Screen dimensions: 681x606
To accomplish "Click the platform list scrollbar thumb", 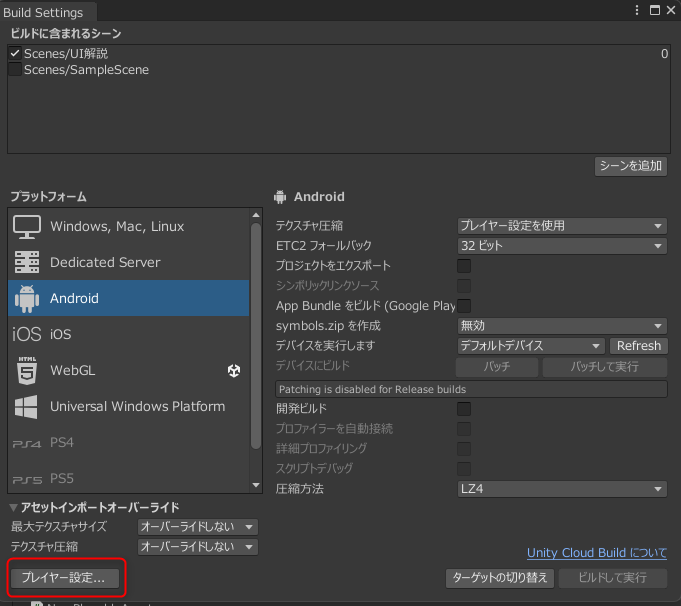I will pyautogui.click(x=256, y=336).
